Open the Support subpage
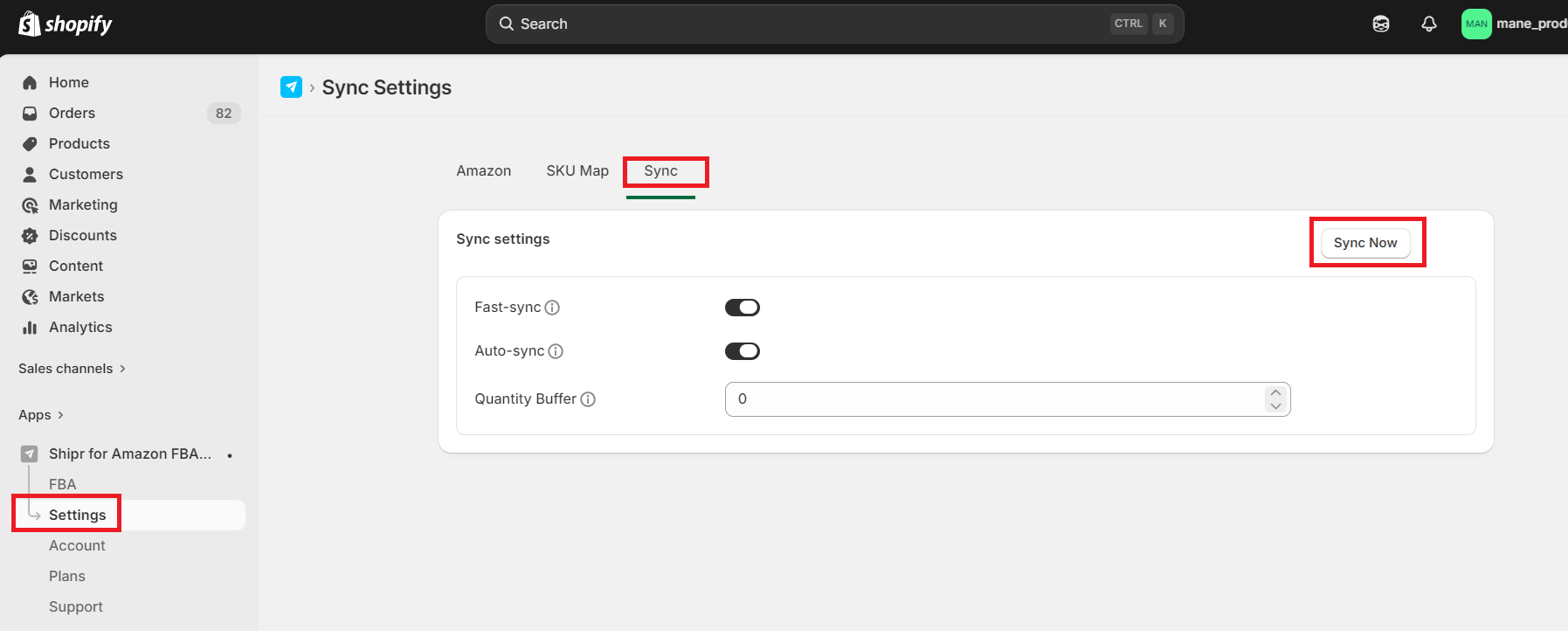 [76, 606]
